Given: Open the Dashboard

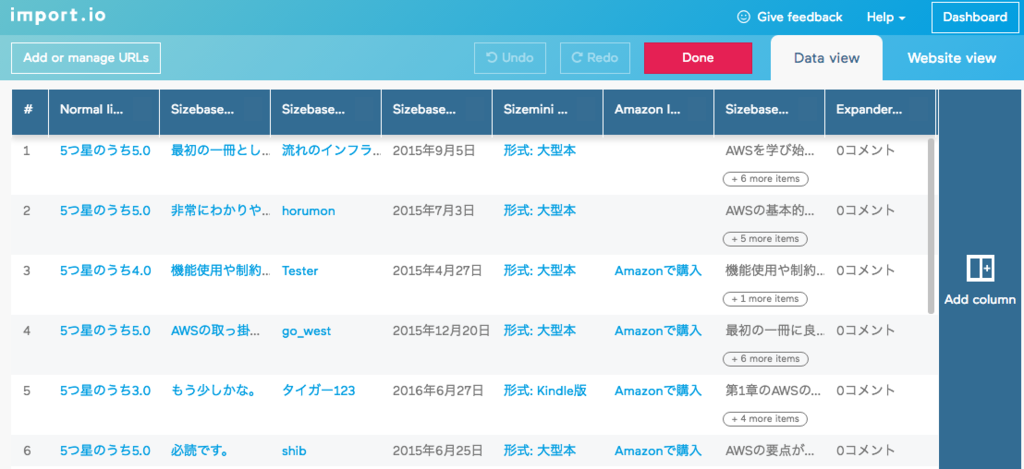Looking at the screenshot, I should [974, 18].
